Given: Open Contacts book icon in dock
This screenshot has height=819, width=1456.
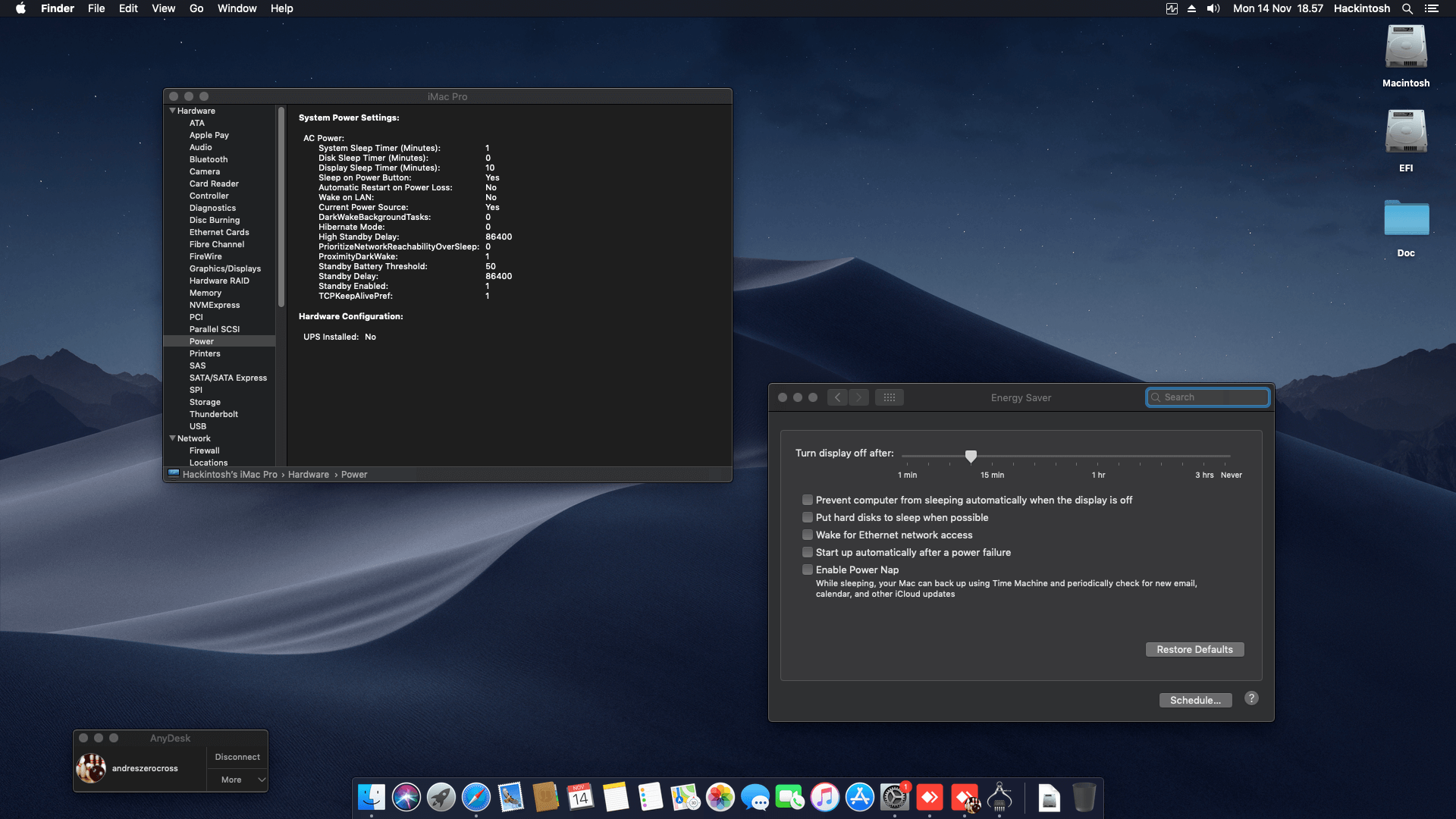Looking at the screenshot, I should pyautogui.click(x=546, y=797).
